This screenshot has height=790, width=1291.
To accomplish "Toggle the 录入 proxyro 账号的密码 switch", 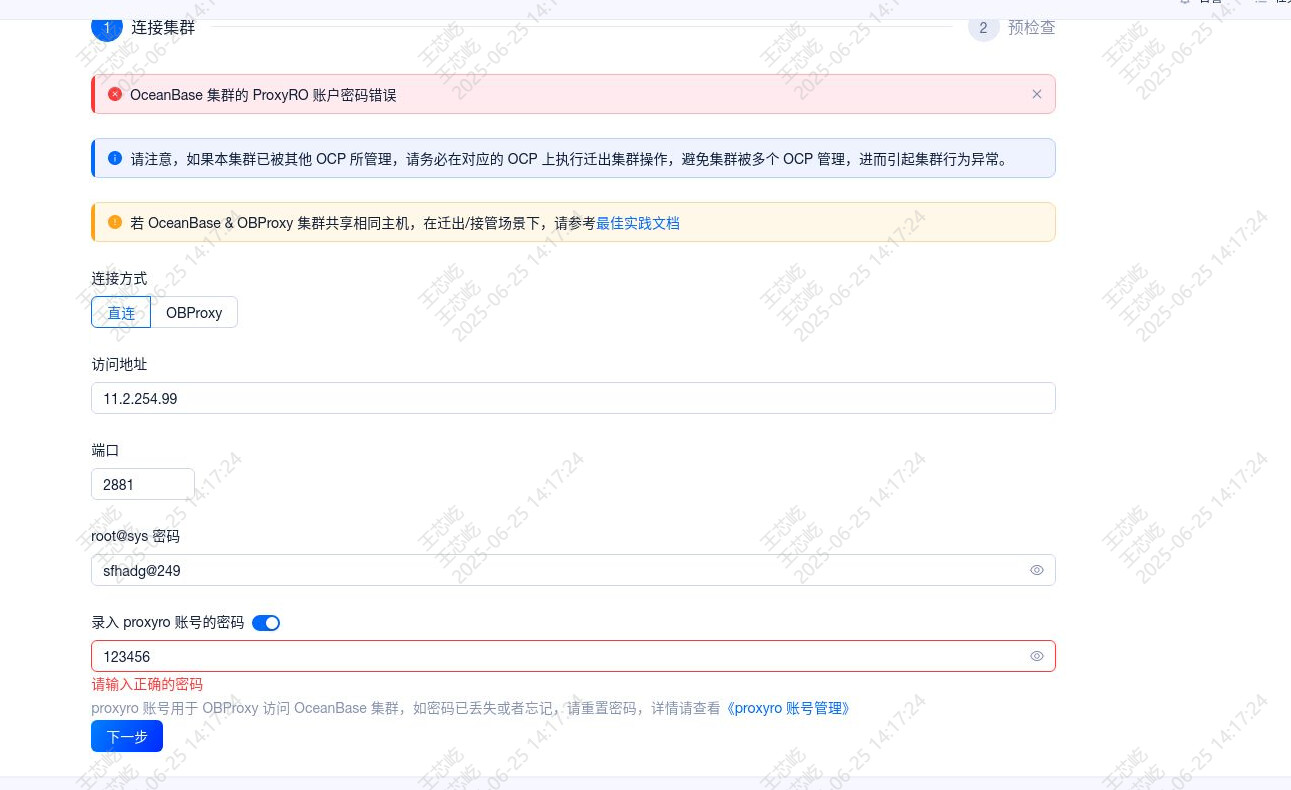I will pos(266,623).
